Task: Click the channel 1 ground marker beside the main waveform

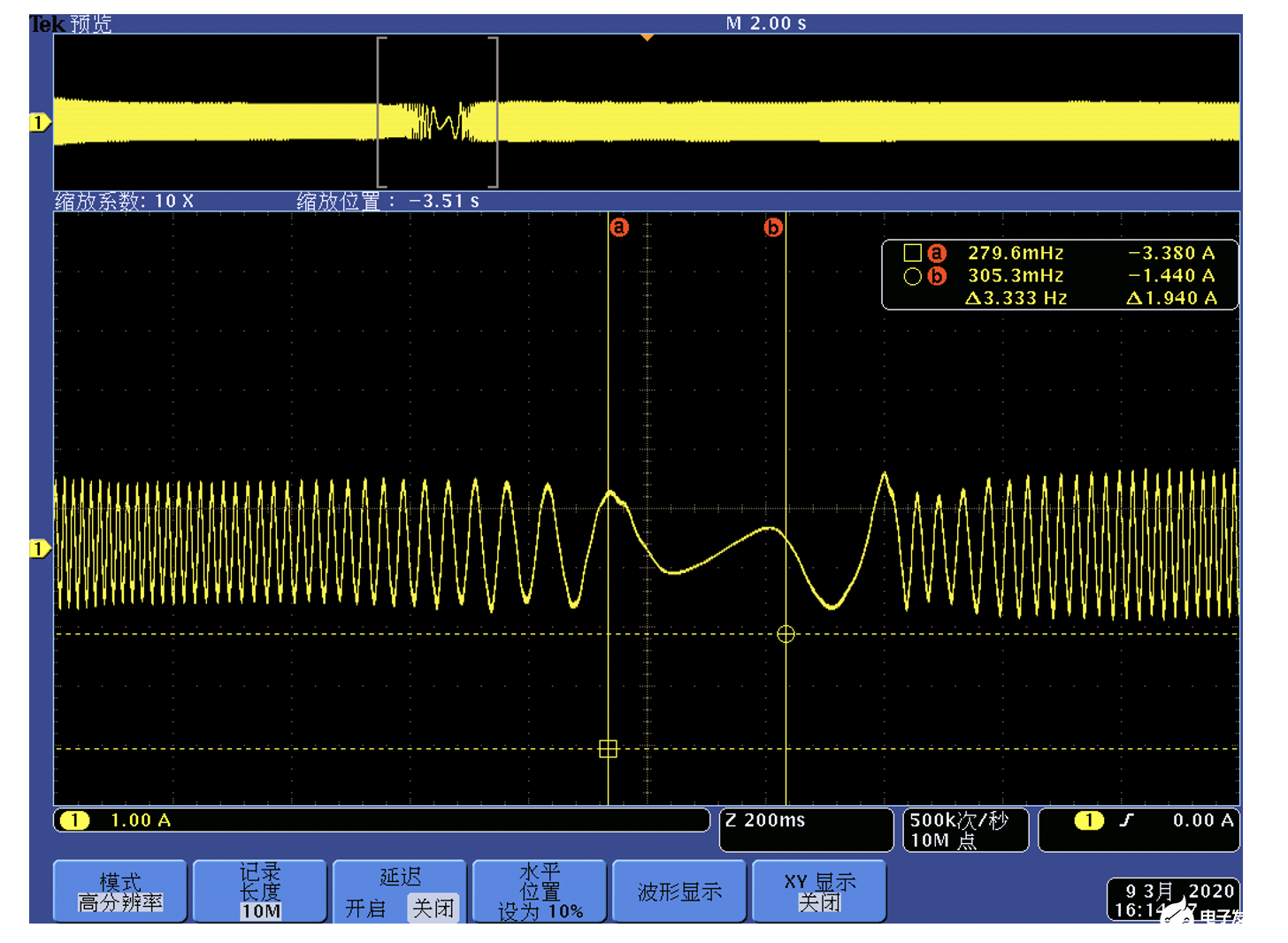Action: point(39,548)
